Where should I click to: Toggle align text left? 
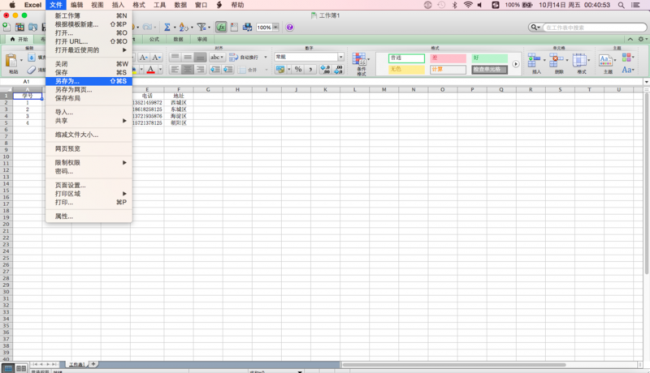click(x=175, y=70)
